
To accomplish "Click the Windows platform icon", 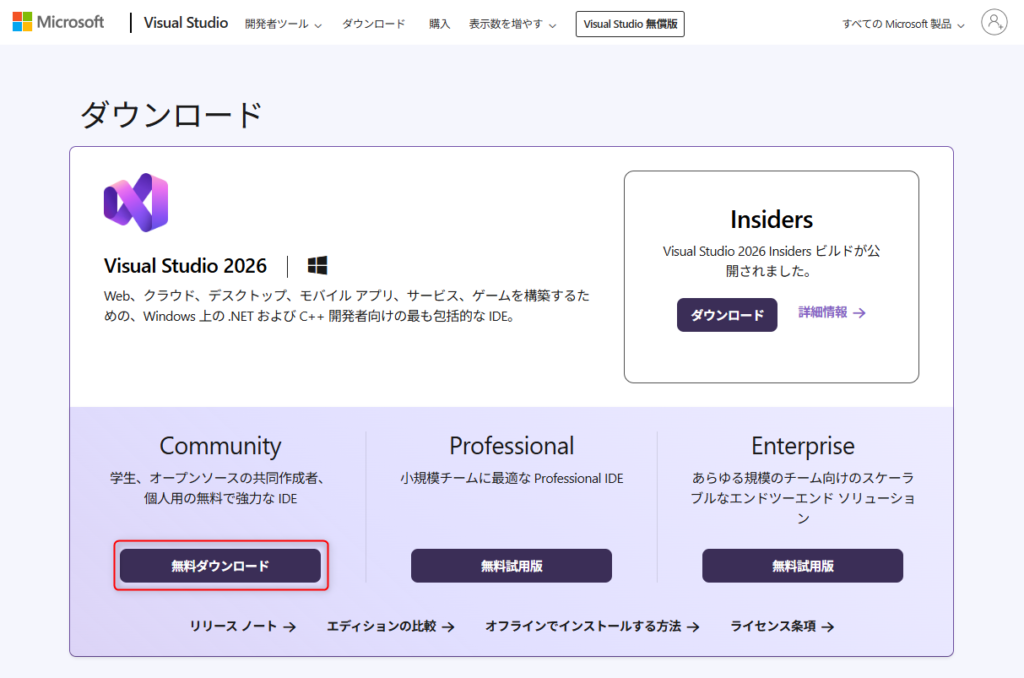I will [x=318, y=266].
